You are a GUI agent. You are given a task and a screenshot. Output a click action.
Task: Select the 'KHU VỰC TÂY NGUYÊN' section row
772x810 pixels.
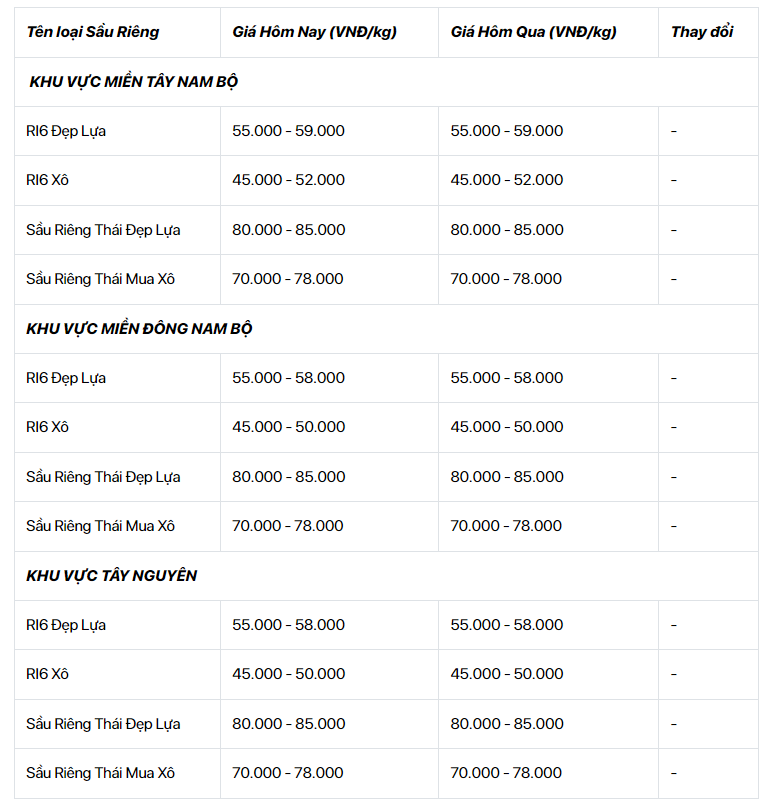coord(386,576)
